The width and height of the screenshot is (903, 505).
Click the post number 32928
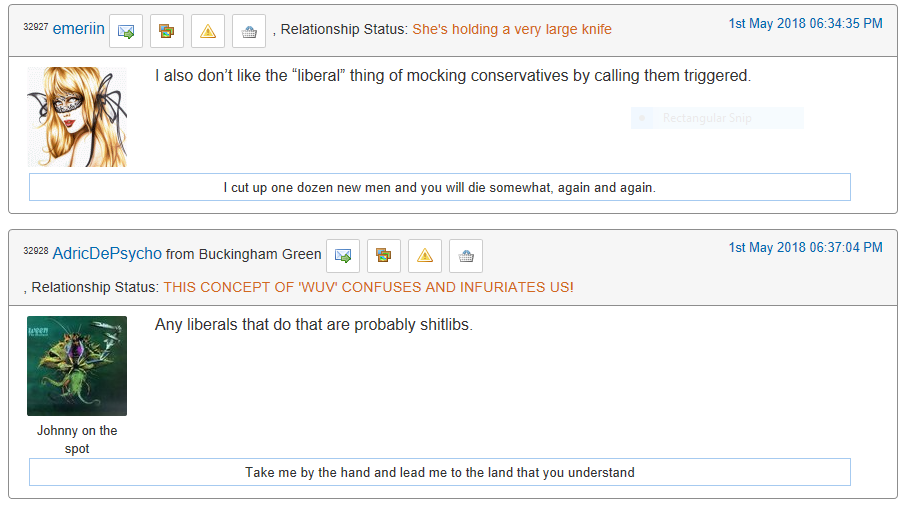(x=36, y=250)
